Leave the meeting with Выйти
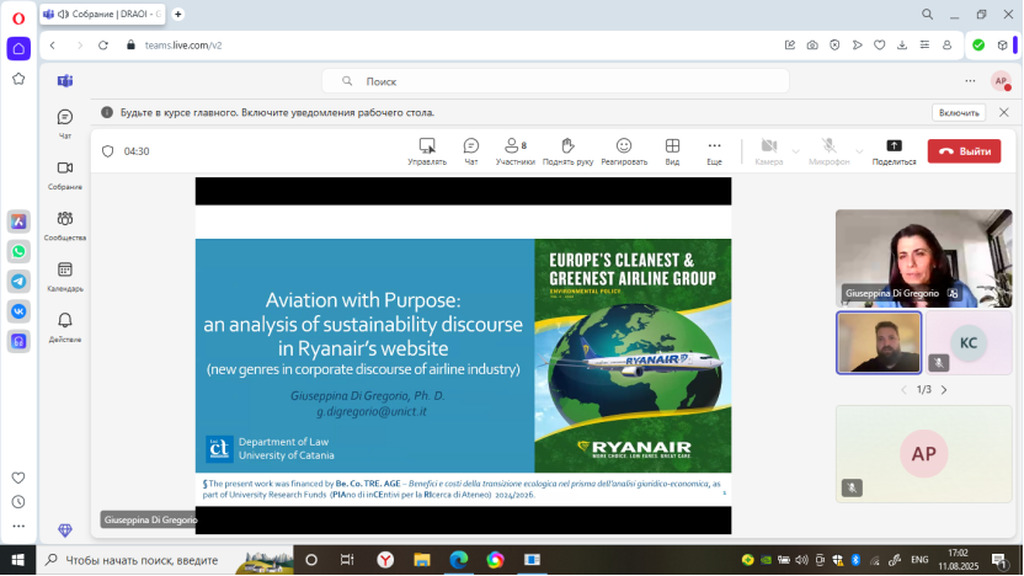The height and width of the screenshot is (576, 1024). pyautogui.click(x=964, y=151)
